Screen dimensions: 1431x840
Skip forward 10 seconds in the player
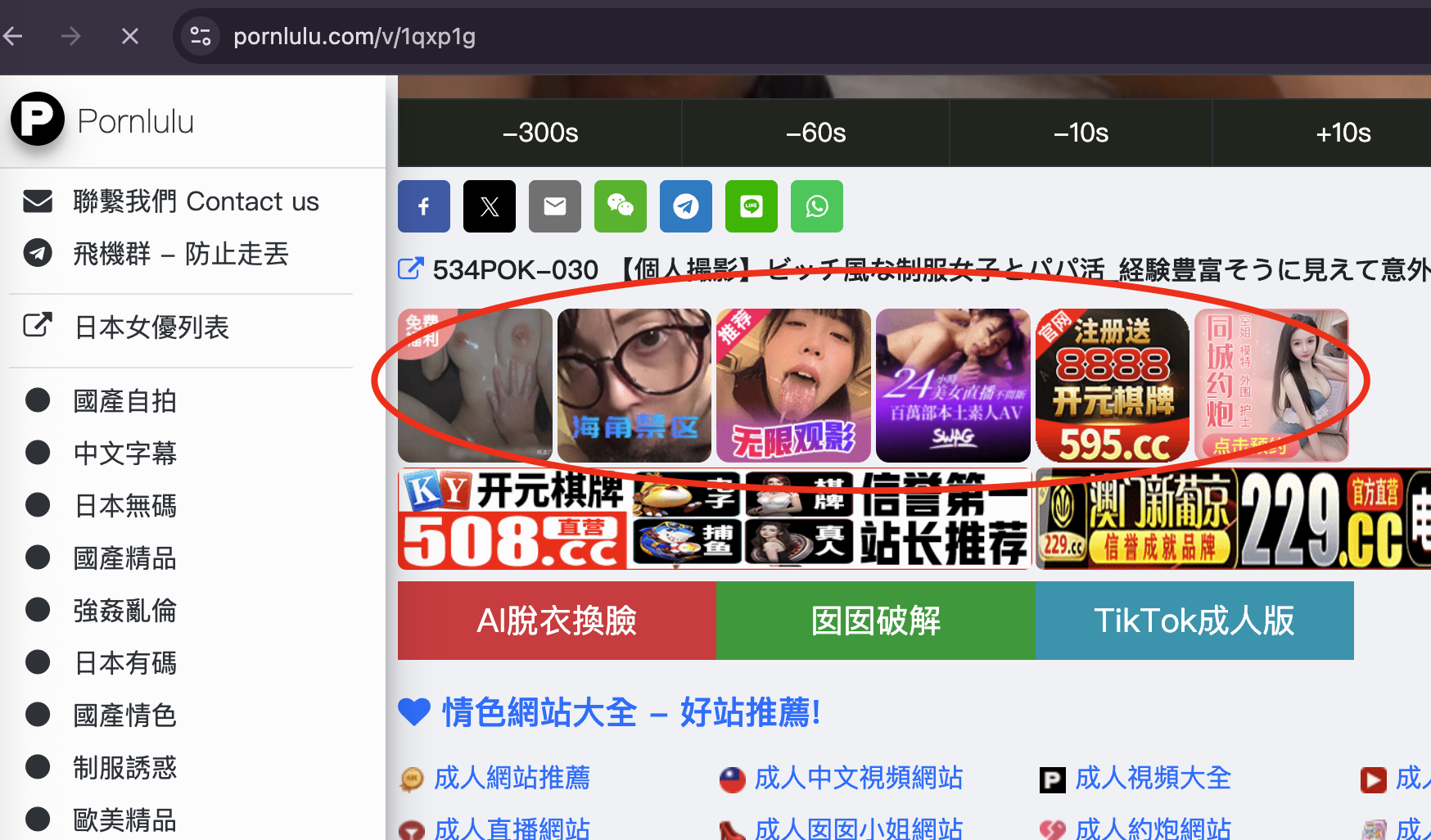[x=1343, y=133]
